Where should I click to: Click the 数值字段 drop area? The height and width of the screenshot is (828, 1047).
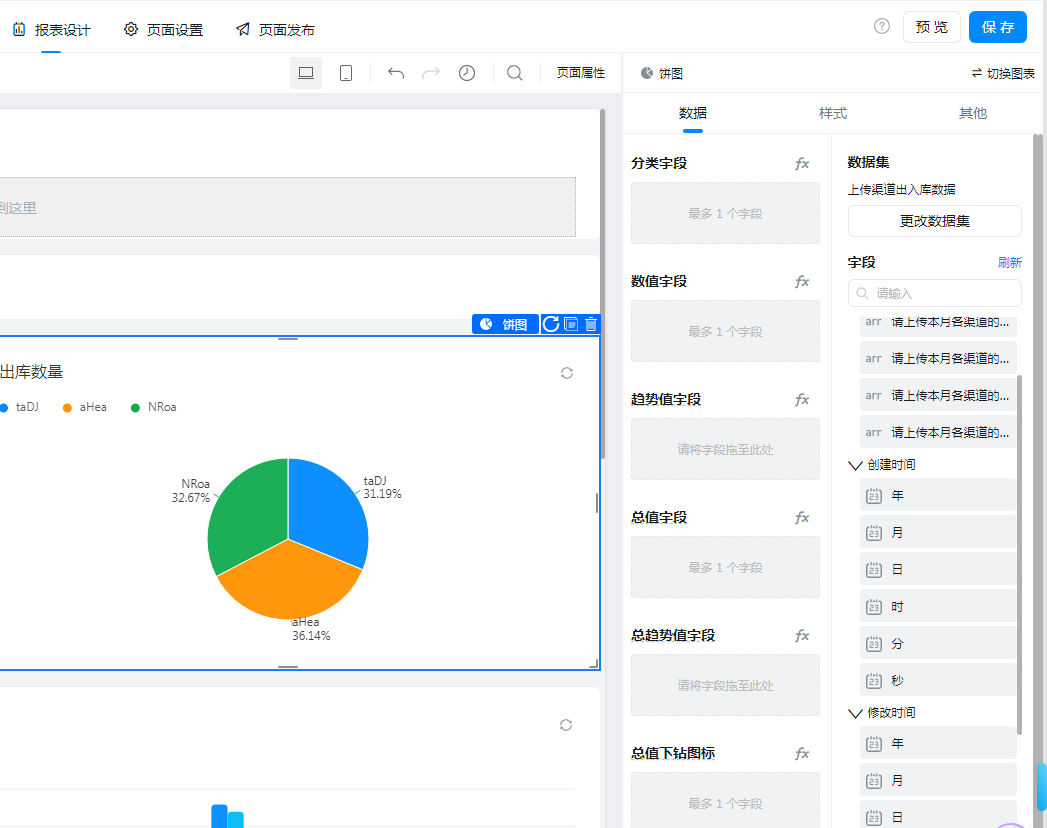(x=725, y=331)
